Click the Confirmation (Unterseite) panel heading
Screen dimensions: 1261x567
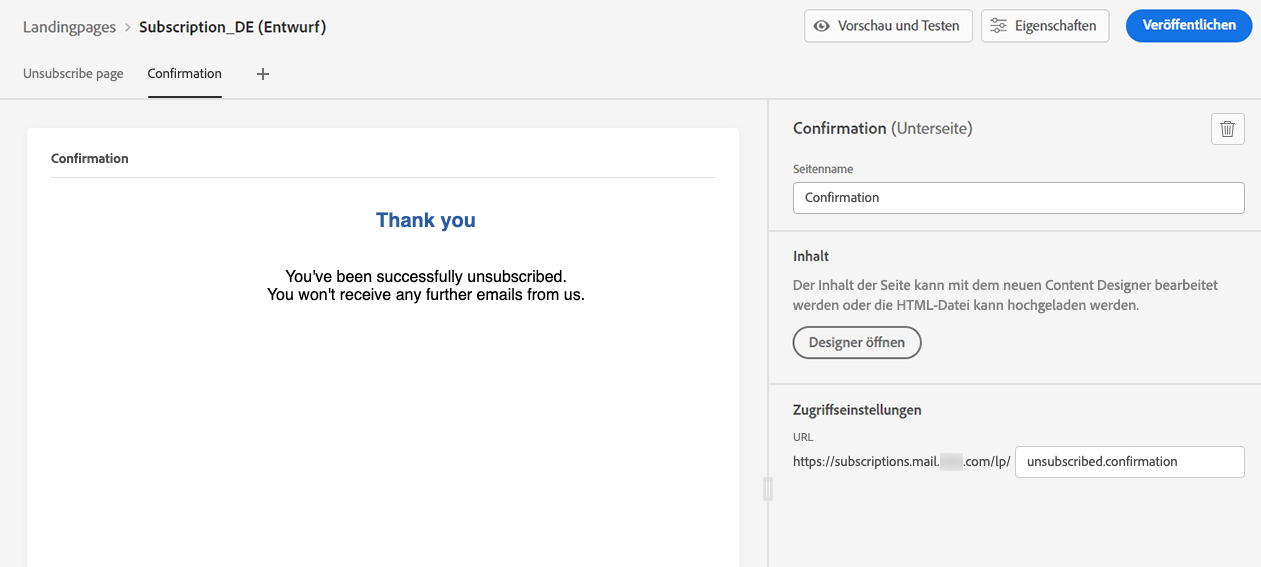(x=882, y=128)
